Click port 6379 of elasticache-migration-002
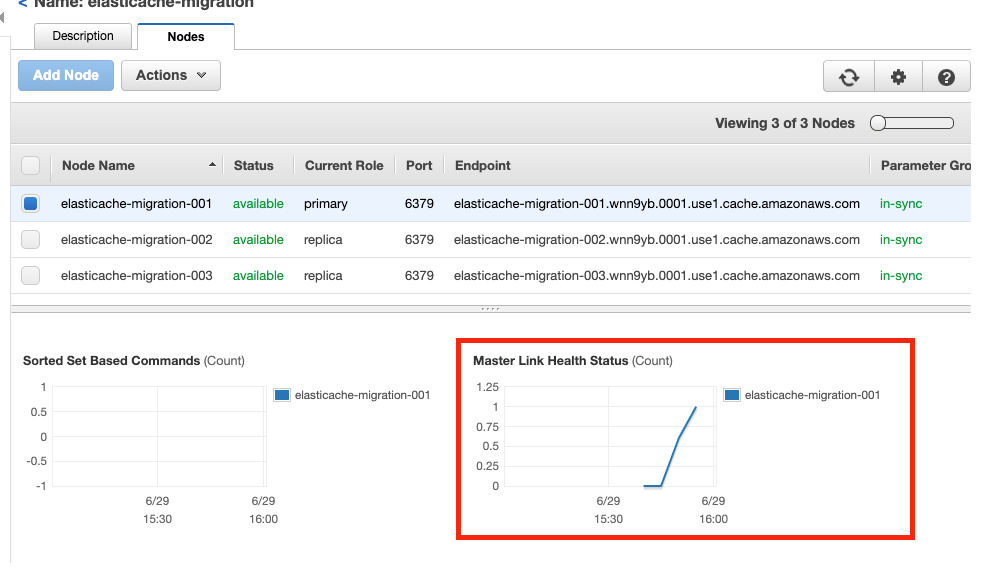The image size is (986, 573). (419, 240)
